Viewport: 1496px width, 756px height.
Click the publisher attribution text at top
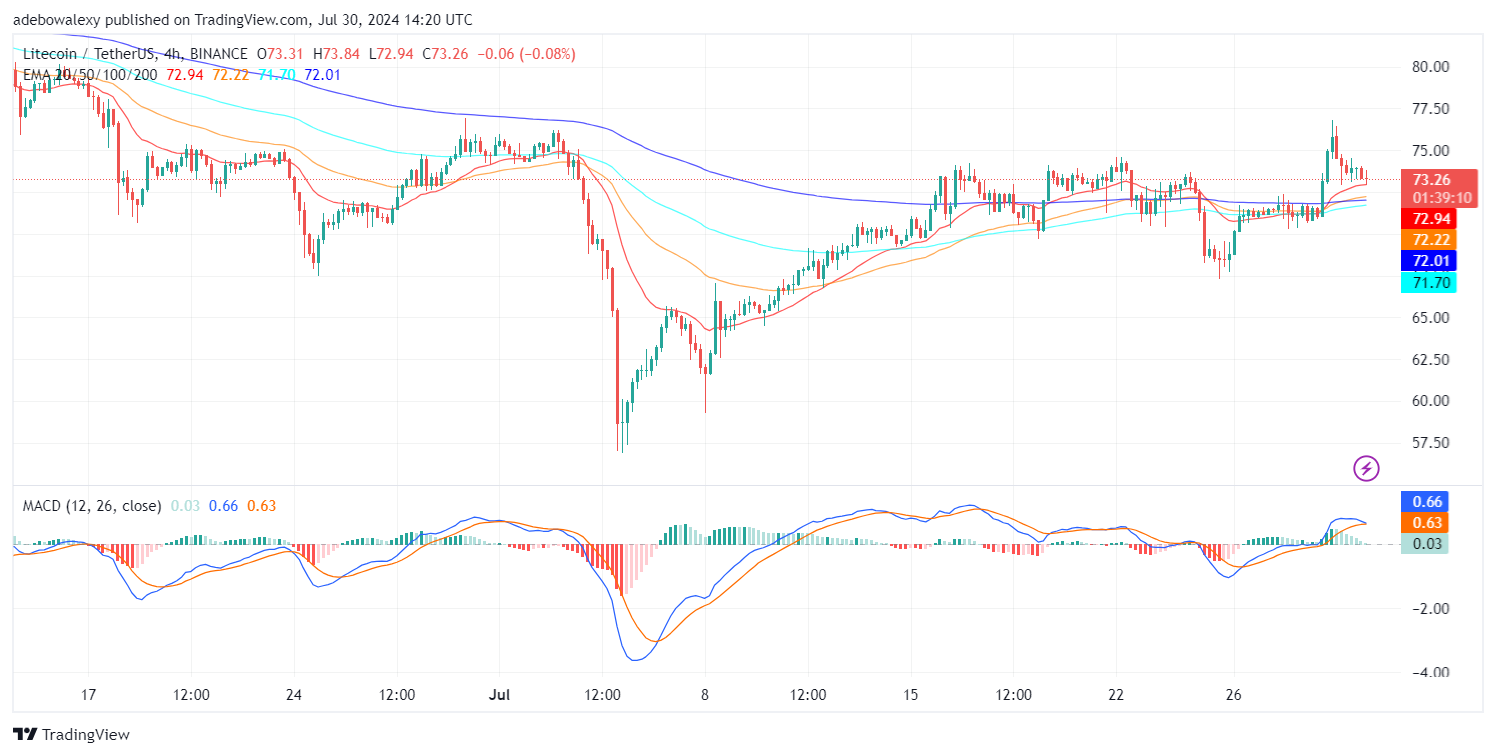243,19
